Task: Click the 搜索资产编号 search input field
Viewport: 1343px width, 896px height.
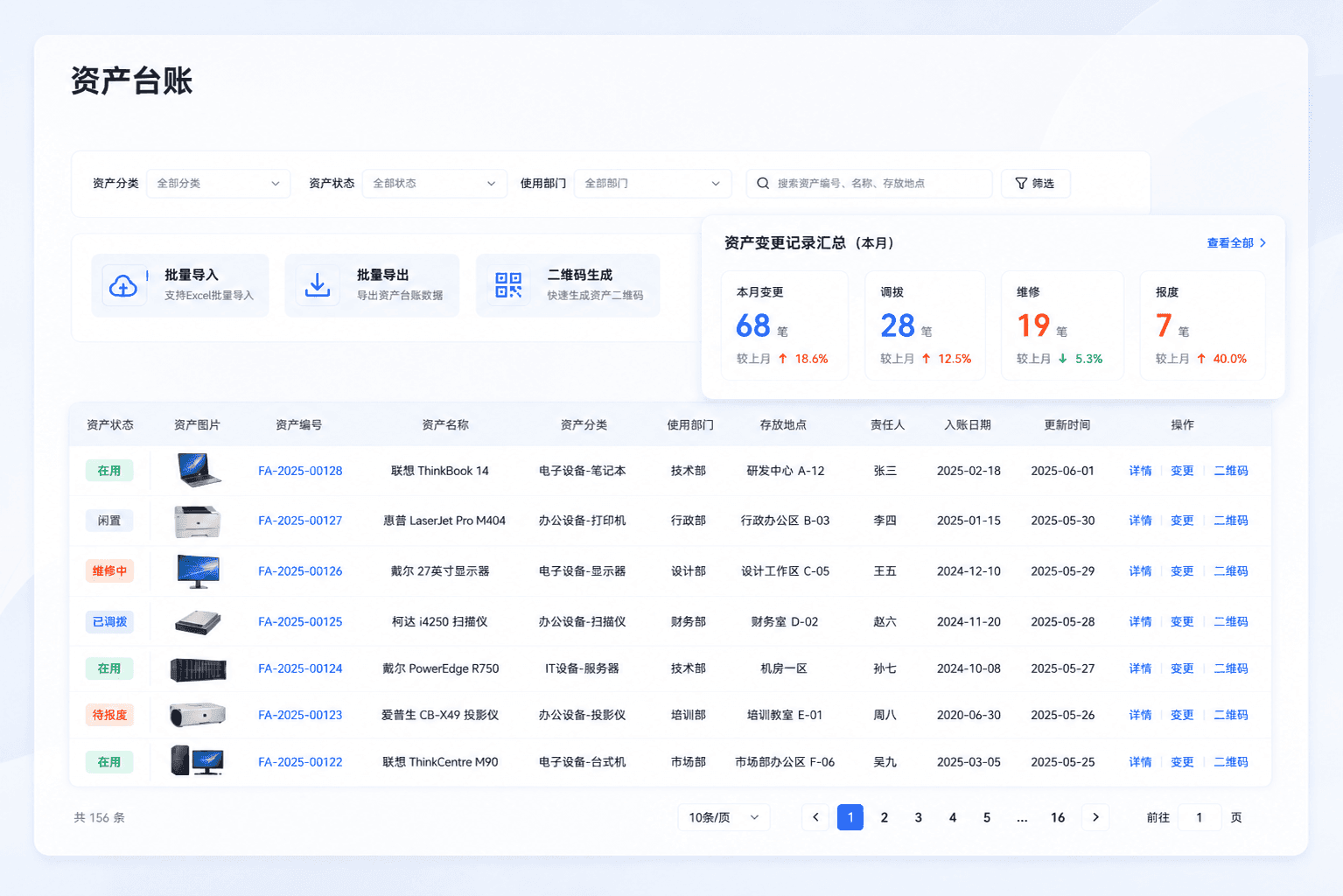Action: pyautogui.click(x=870, y=184)
